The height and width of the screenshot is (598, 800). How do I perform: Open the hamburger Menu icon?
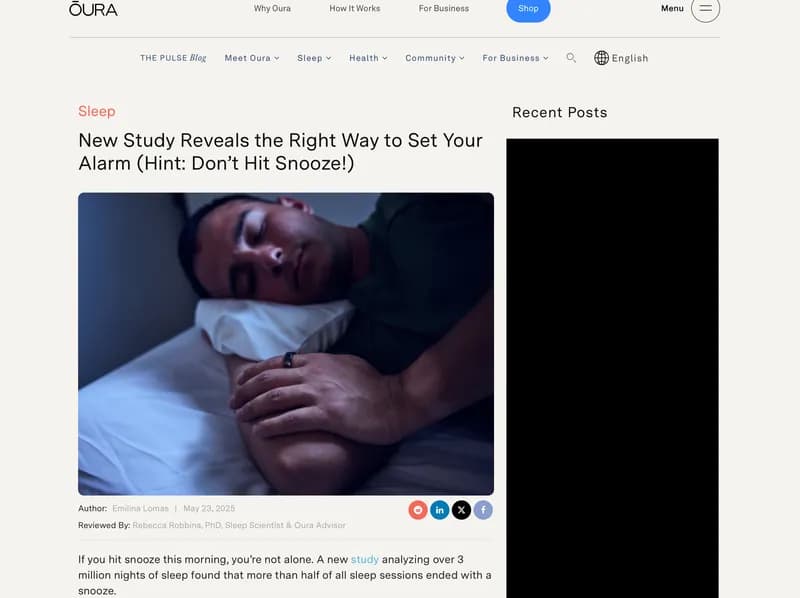705,8
